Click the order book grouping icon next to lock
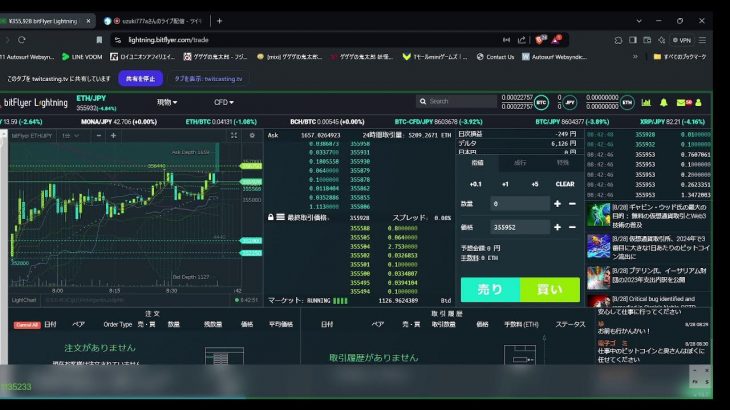Image resolution: width=730 pixels, height=410 pixels. [x=280, y=217]
